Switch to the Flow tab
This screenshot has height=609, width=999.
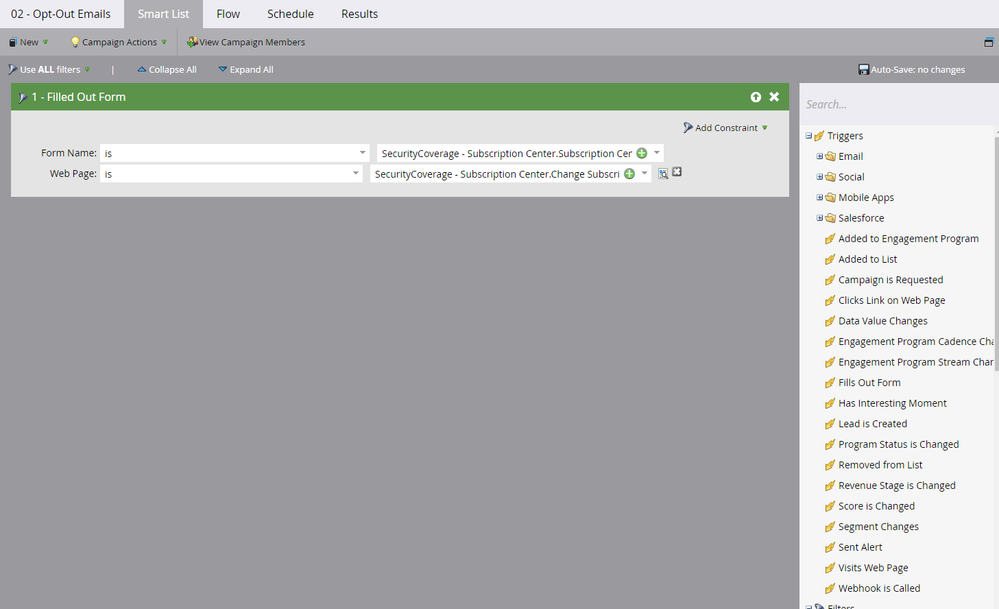tap(228, 14)
